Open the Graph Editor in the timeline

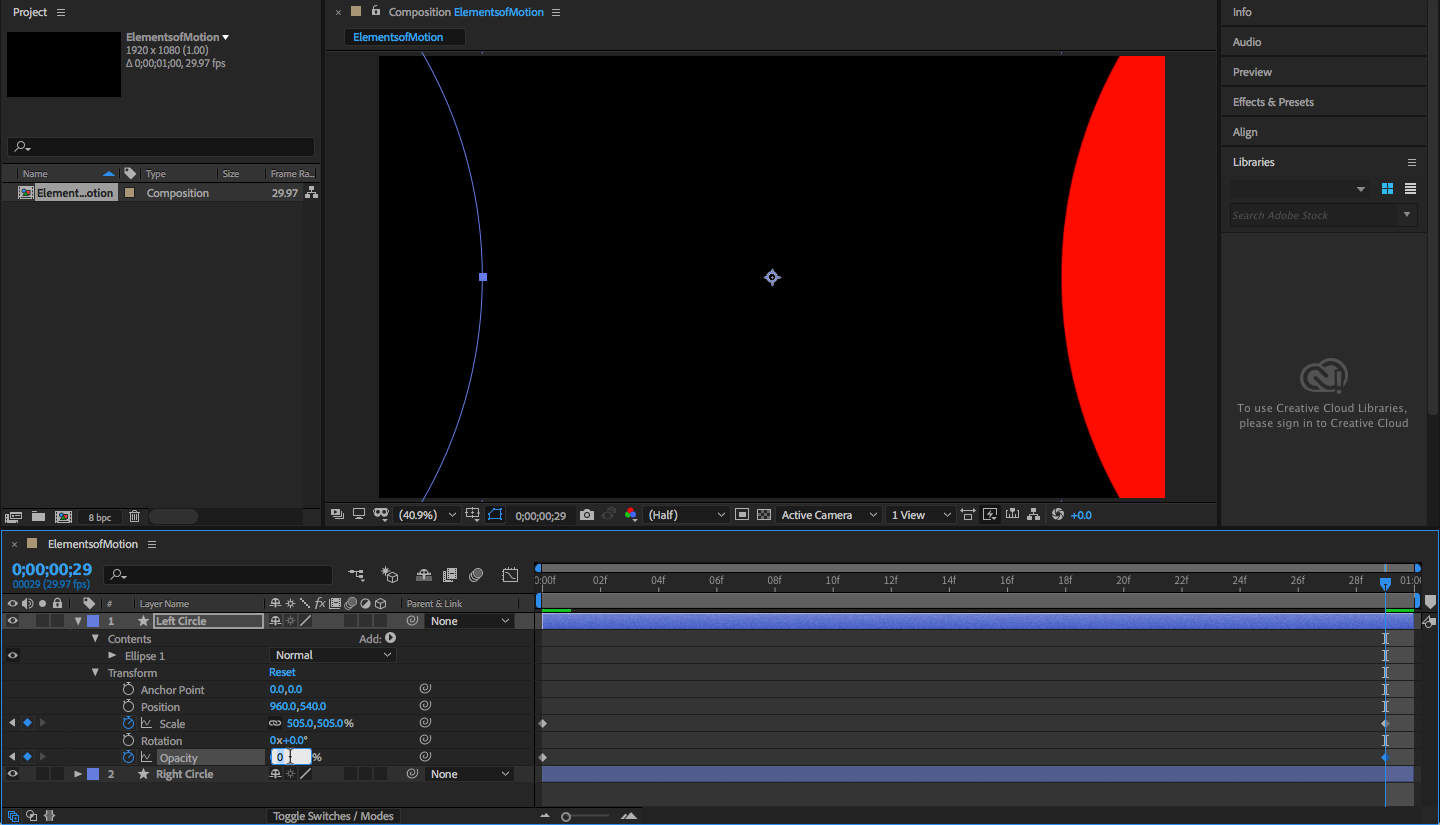tap(510, 575)
